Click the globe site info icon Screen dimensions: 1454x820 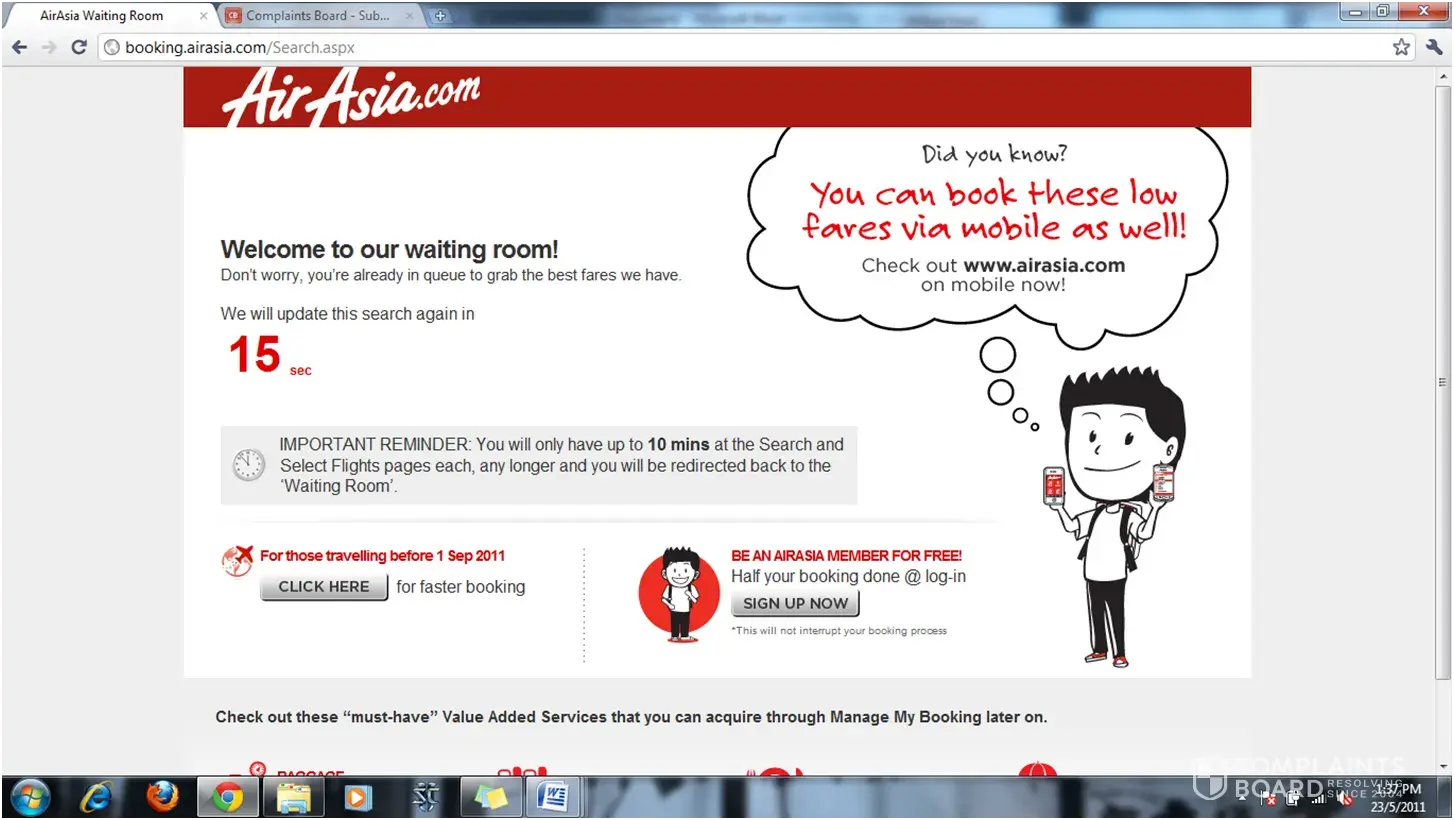[112, 47]
